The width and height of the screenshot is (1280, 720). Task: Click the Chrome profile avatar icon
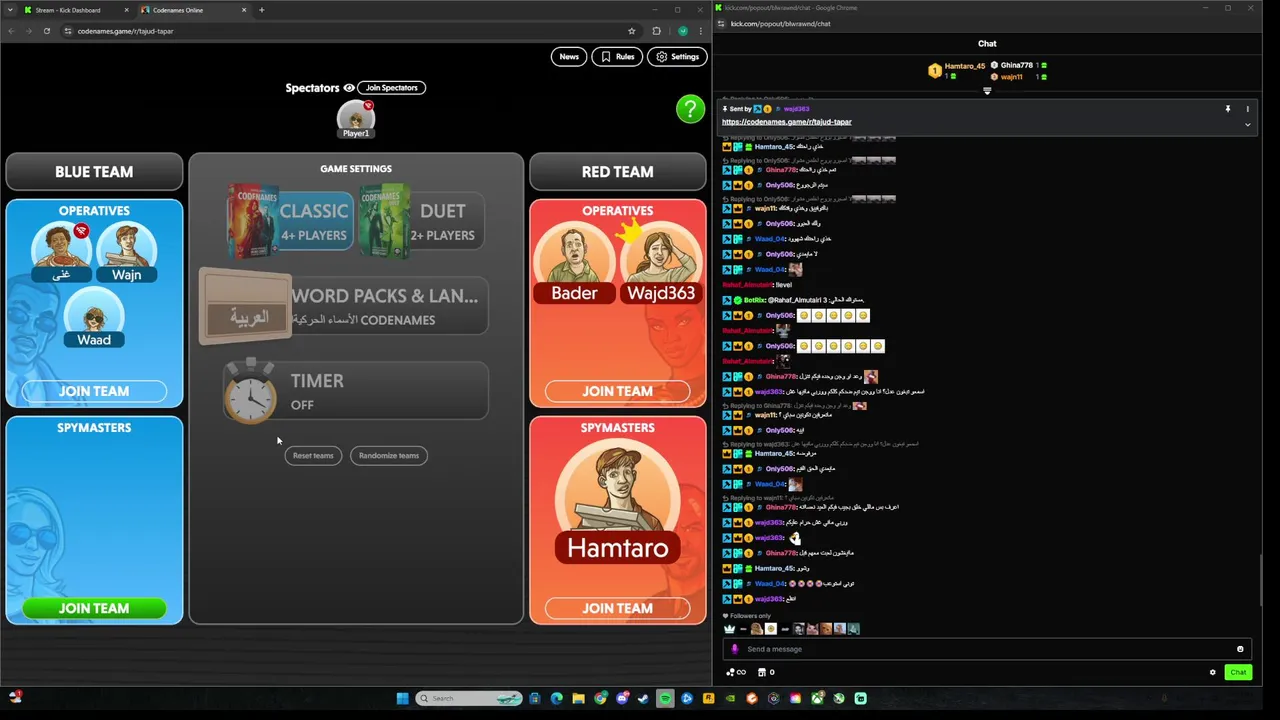click(683, 31)
